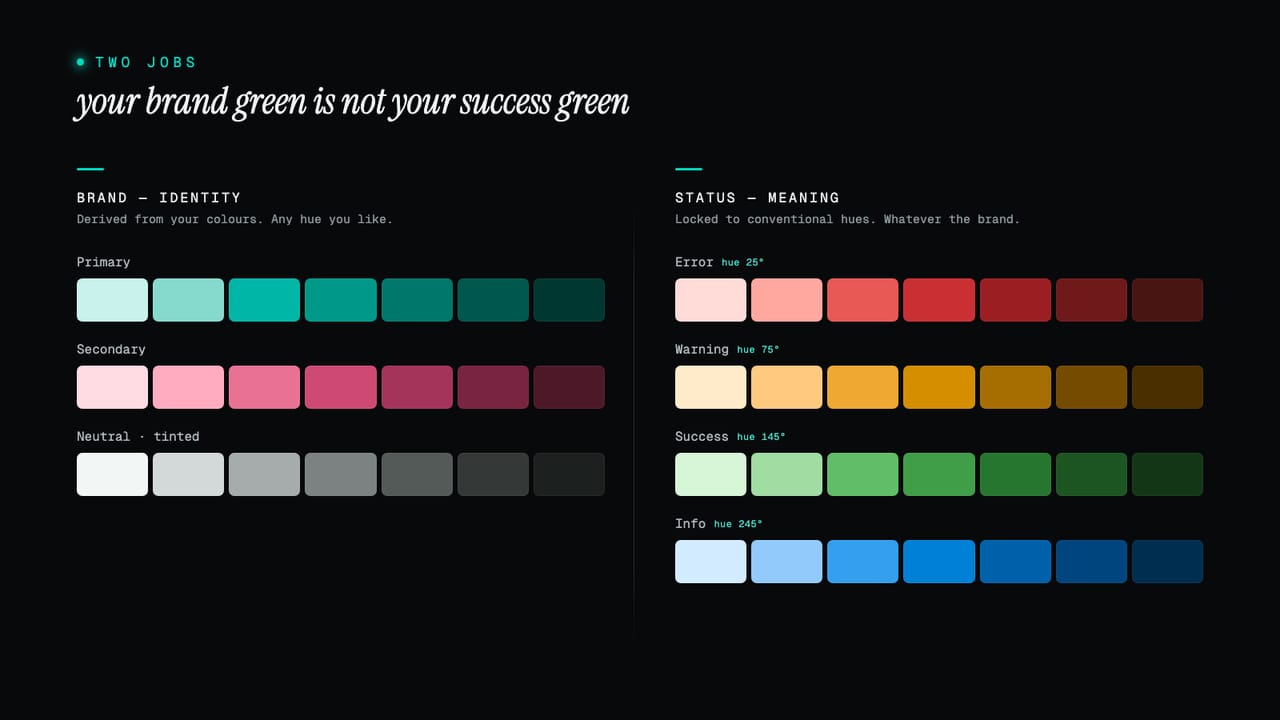Pick the darkest Error swatch
Image resolution: width=1280 pixels, height=720 pixels.
click(x=1167, y=300)
